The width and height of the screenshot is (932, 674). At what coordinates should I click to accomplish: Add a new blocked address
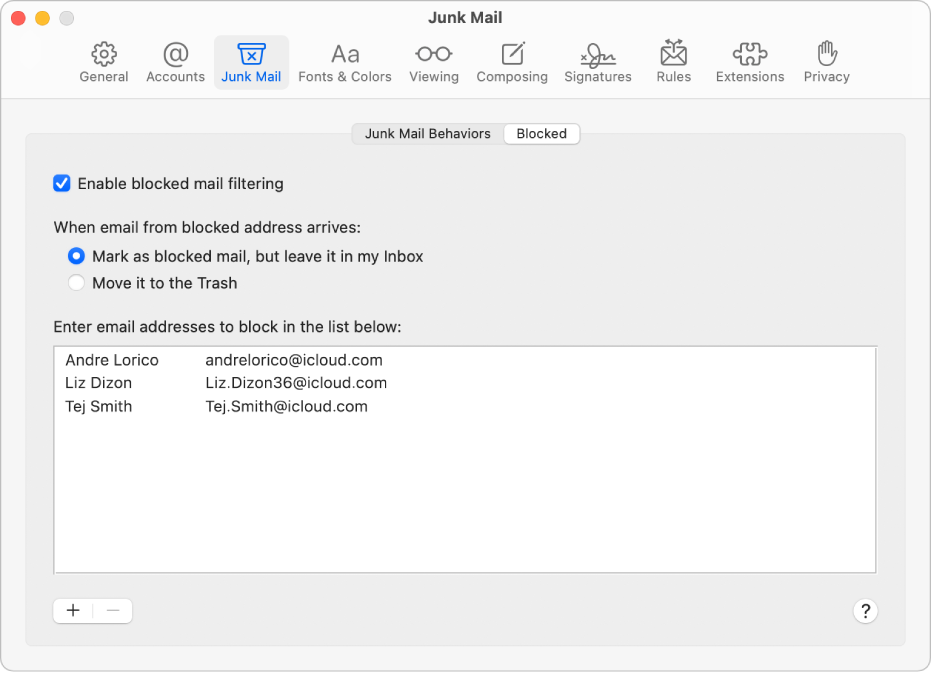coord(72,610)
